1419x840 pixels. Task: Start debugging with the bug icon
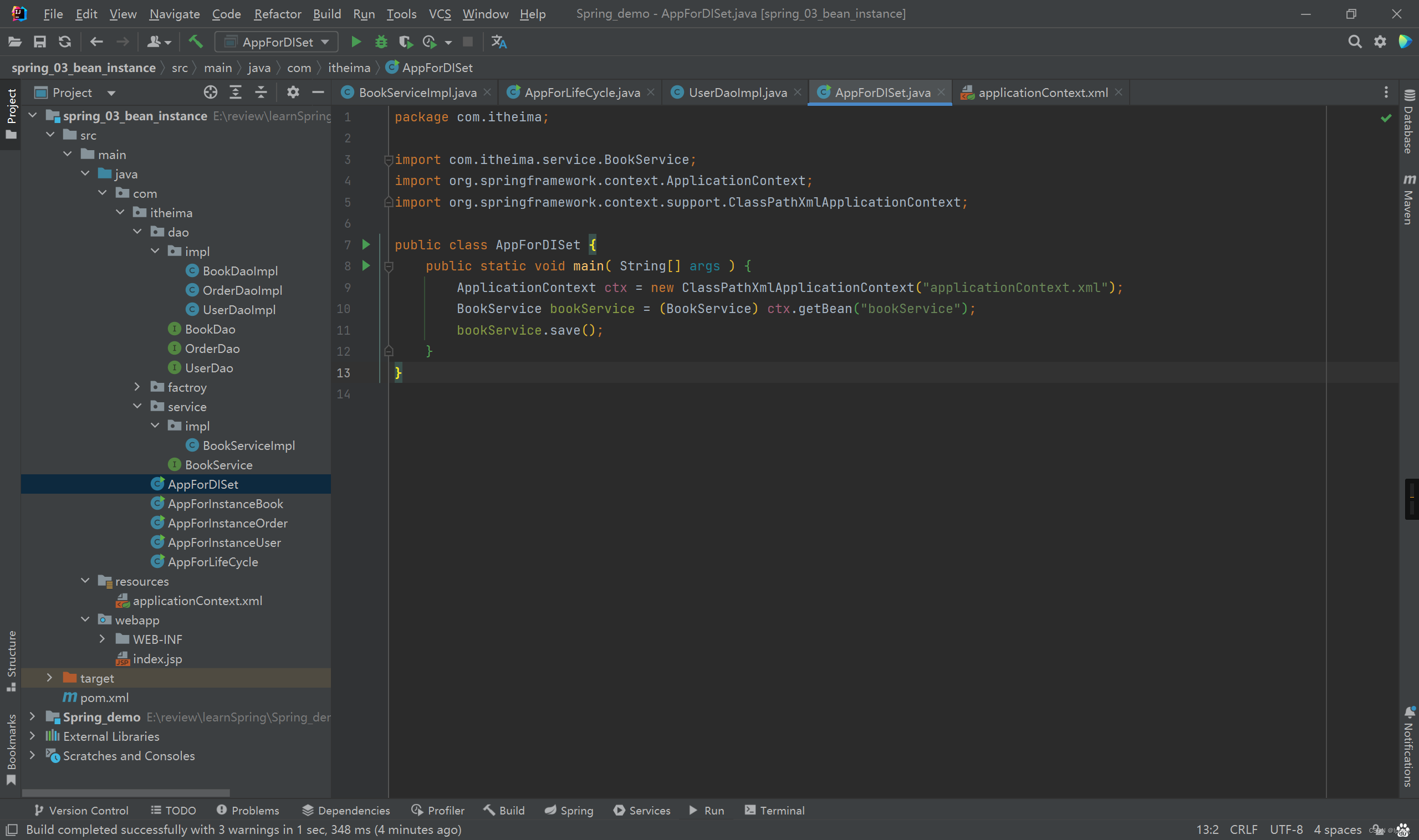point(381,42)
